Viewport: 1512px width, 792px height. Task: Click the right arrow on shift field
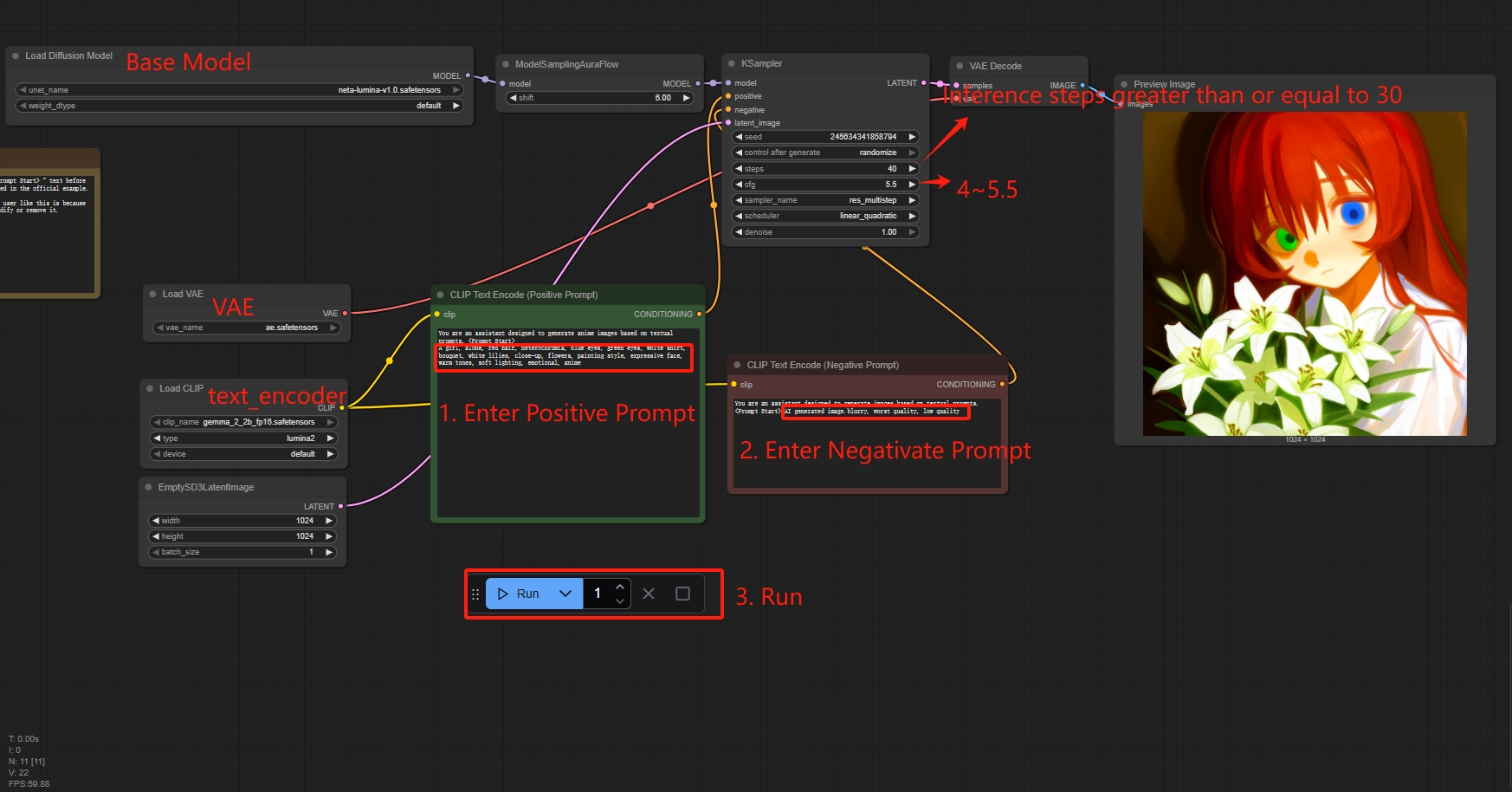coord(686,98)
